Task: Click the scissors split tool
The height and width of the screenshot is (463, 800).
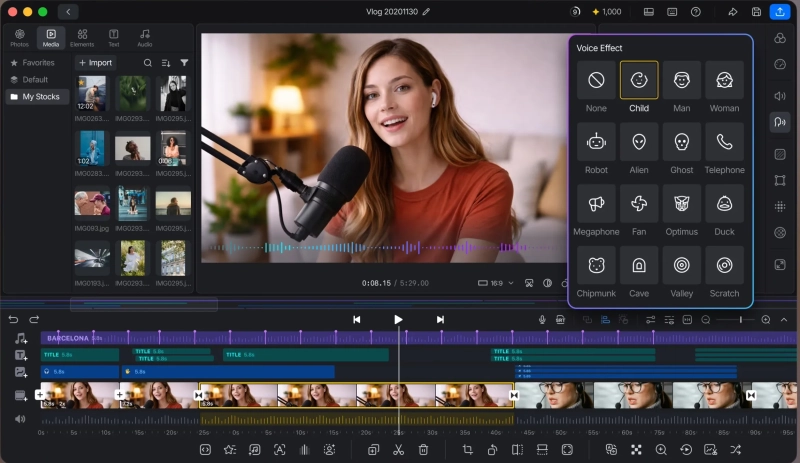Action: pos(398,450)
